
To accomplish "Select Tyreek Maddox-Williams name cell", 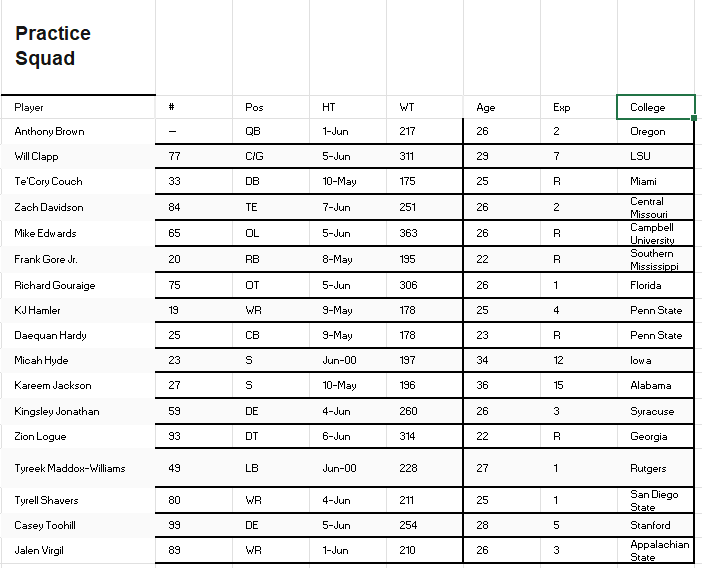I will [x=78, y=468].
